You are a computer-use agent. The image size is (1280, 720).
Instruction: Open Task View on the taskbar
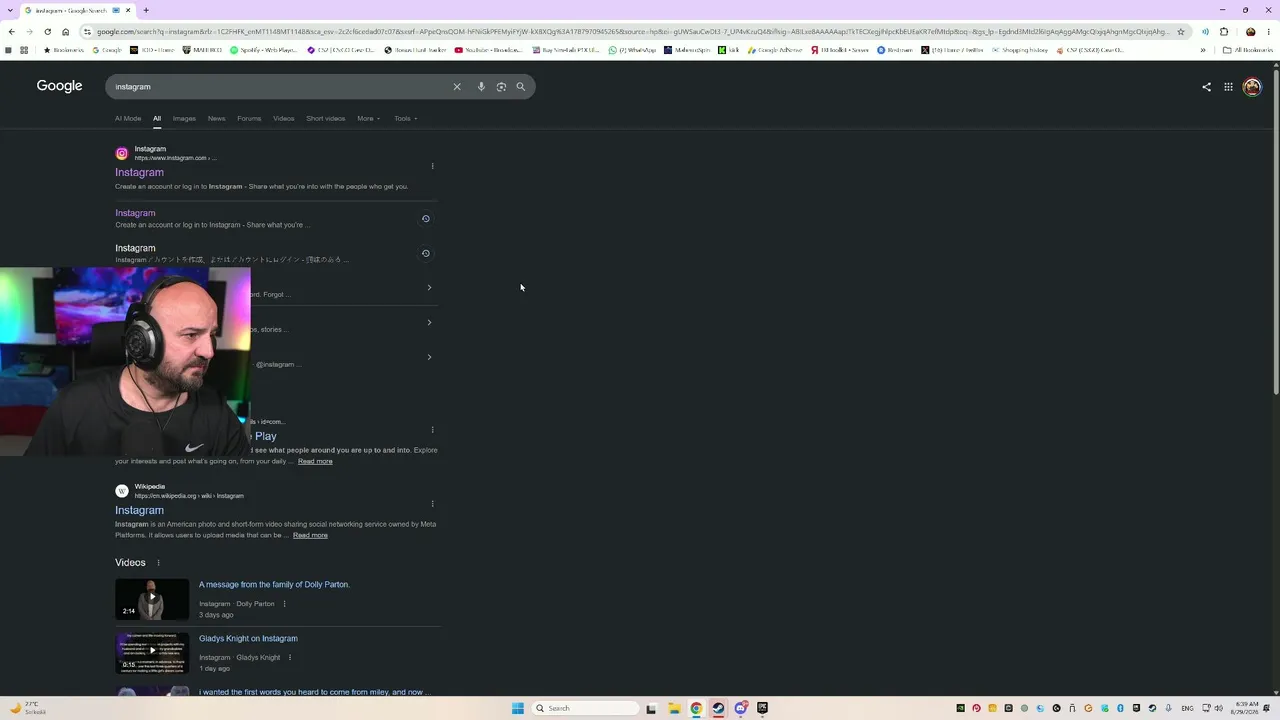pos(651,708)
